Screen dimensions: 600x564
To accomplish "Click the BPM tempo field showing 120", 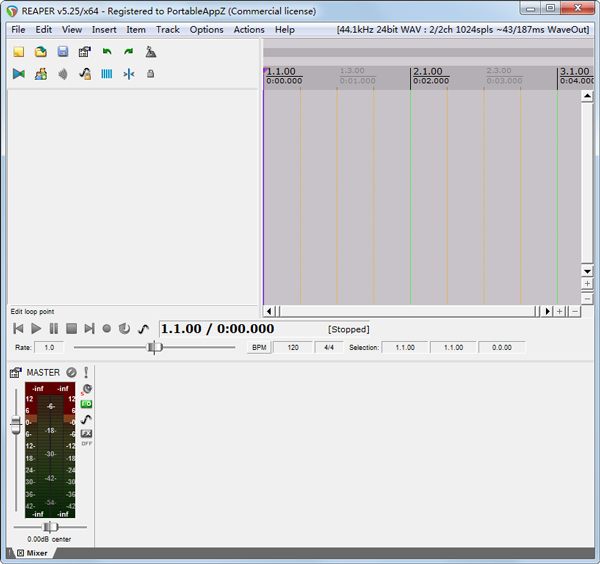I will coord(293,347).
